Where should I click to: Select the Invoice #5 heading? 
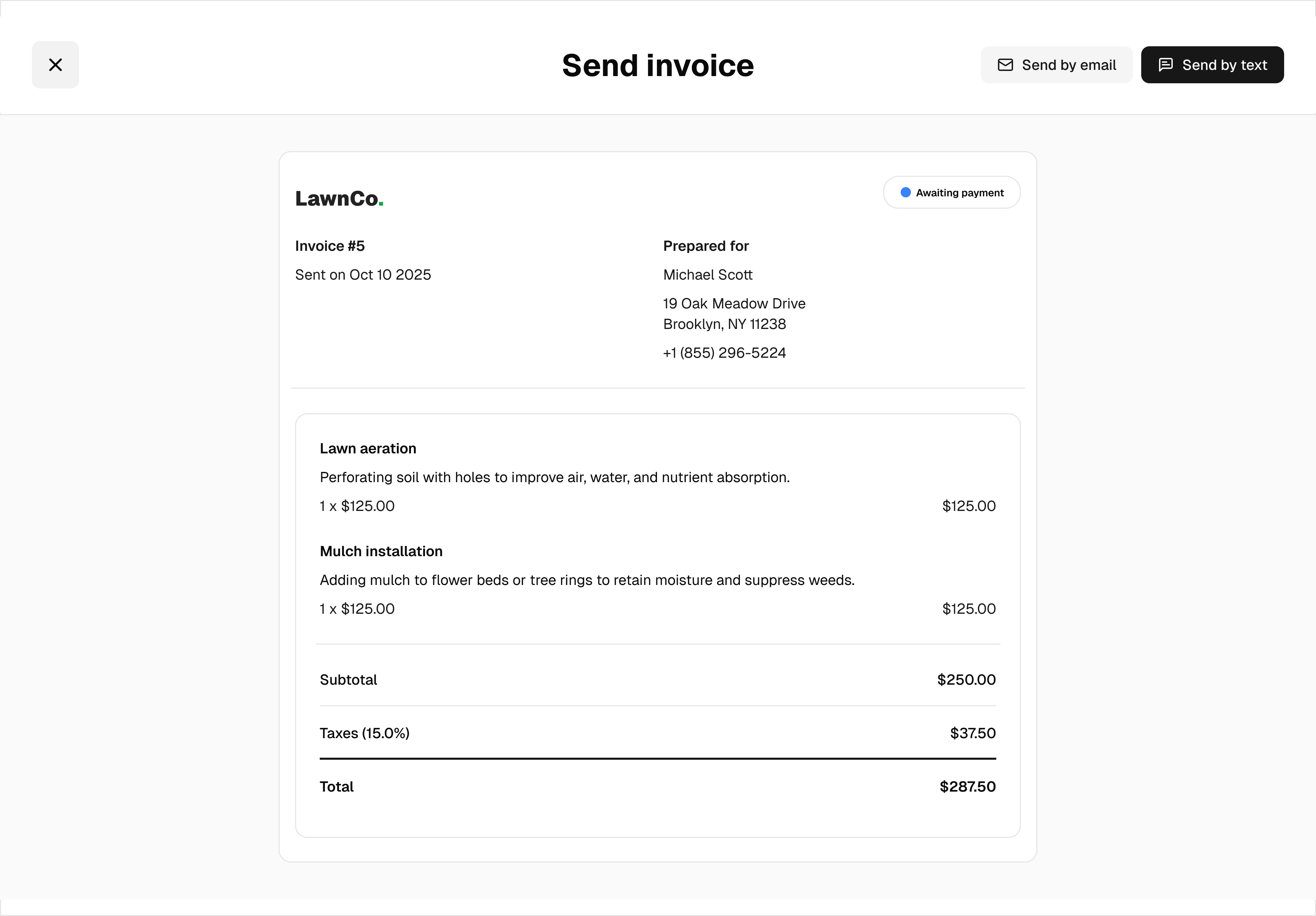point(330,246)
